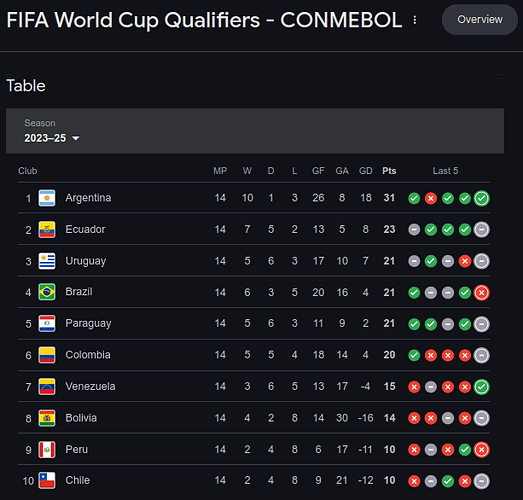The height and width of the screenshot is (500, 523).
Task: Click the Pts column header
Action: point(389,171)
